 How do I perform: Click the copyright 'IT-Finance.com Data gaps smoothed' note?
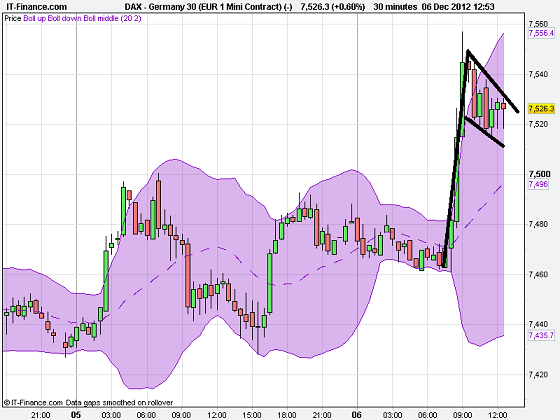tap(89, 402)
